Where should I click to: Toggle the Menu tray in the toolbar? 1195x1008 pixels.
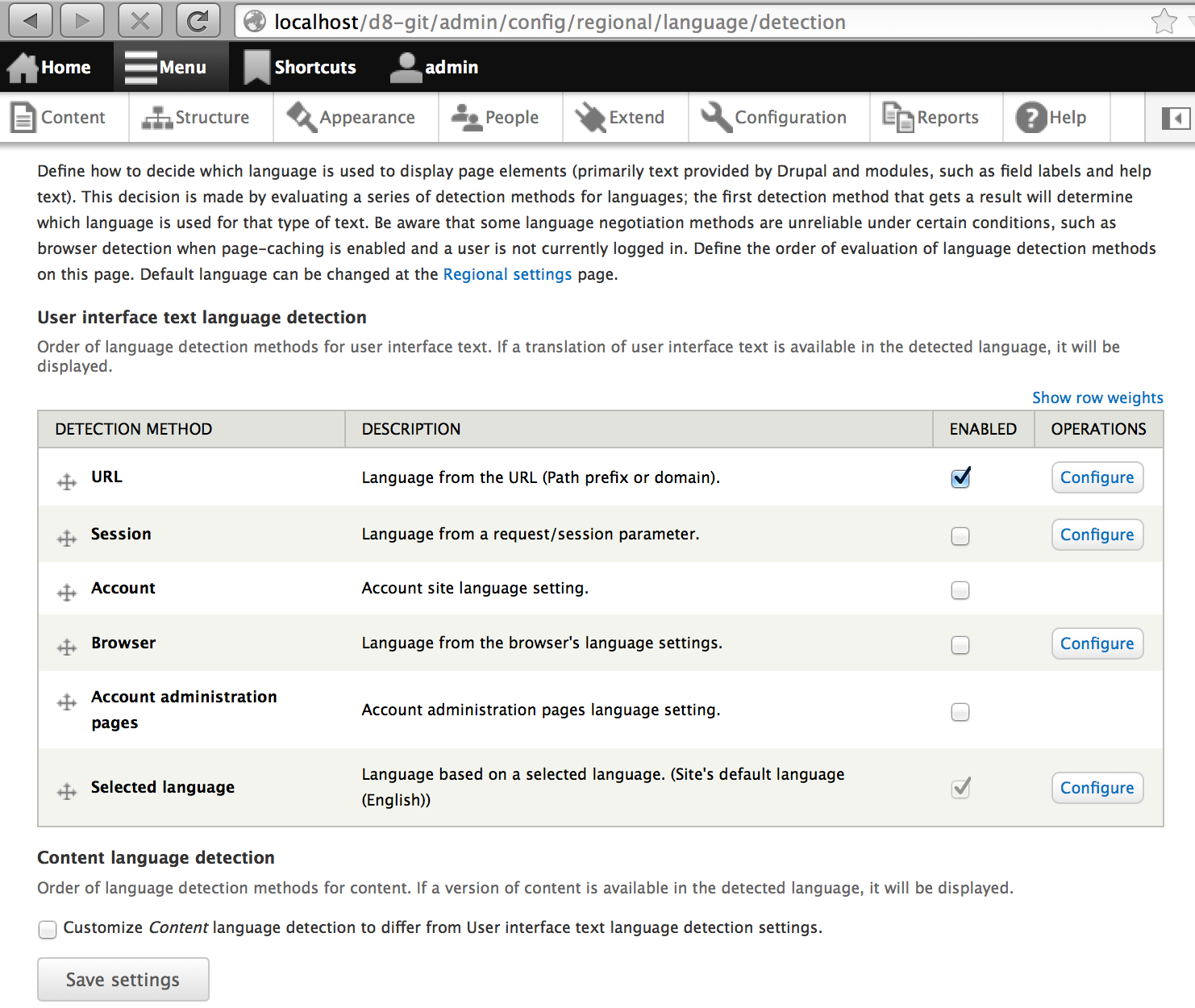tap(166, 68)
